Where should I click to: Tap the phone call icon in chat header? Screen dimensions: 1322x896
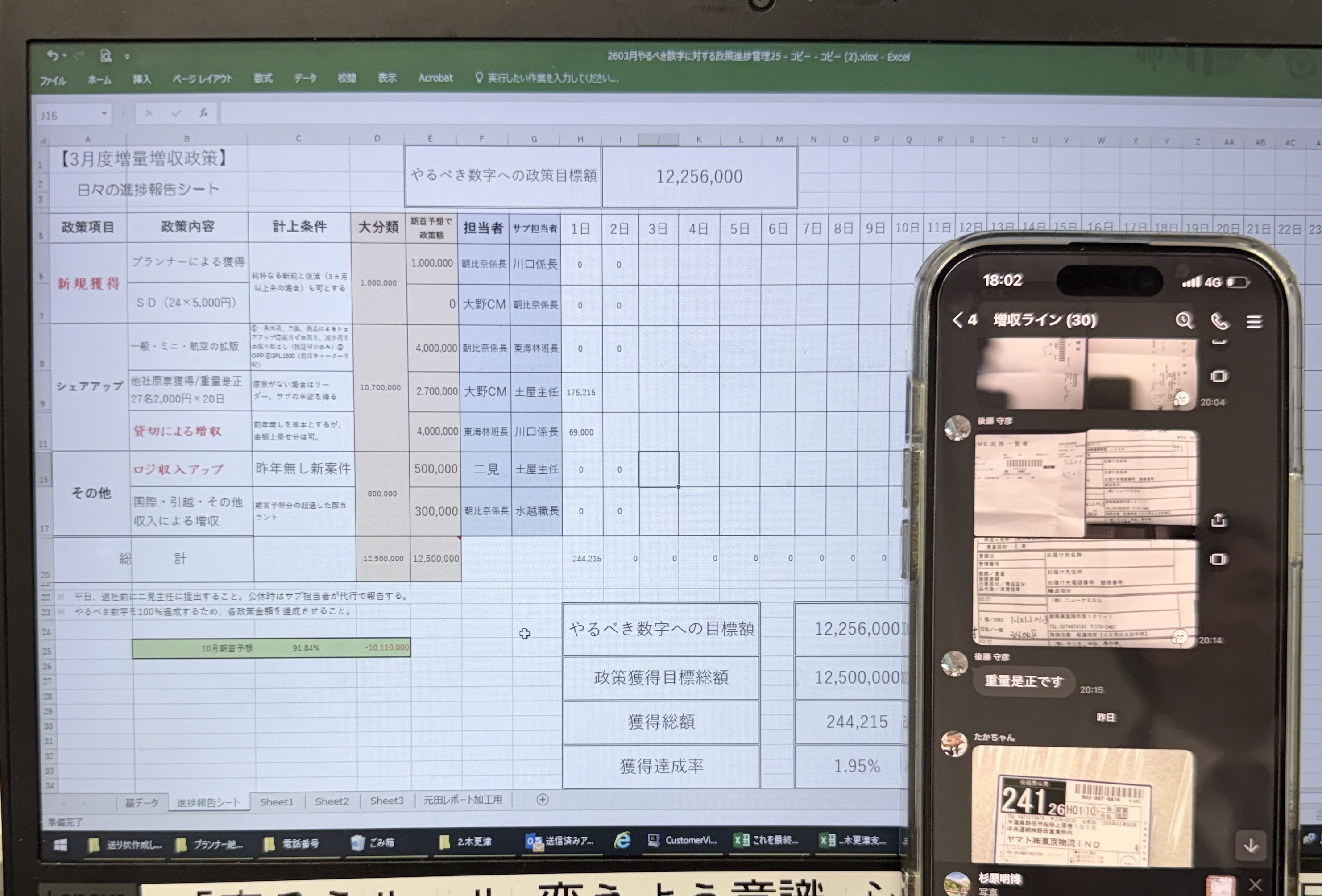pos(1219,321)
